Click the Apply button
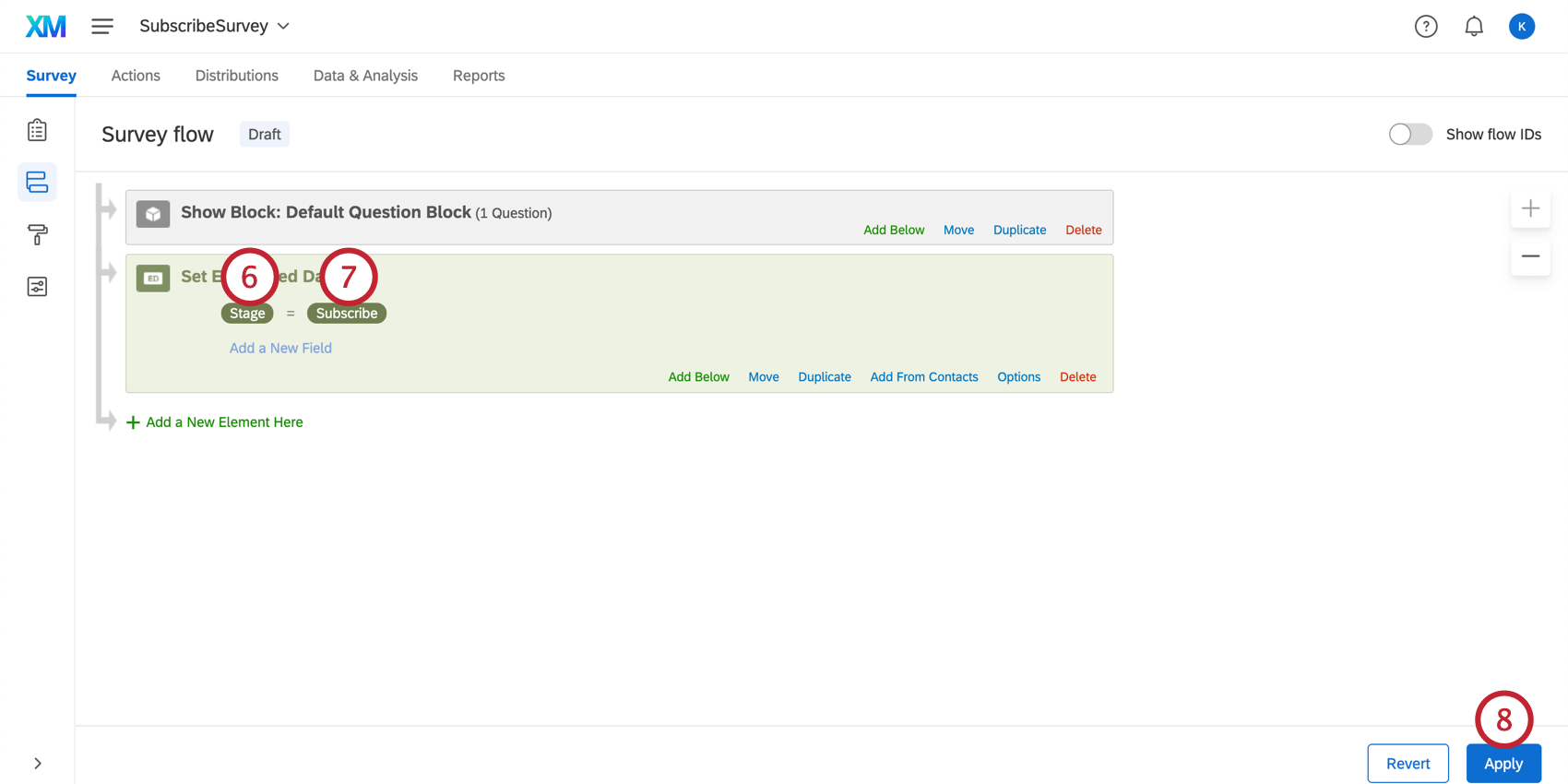 click(x=1503, y=764)
